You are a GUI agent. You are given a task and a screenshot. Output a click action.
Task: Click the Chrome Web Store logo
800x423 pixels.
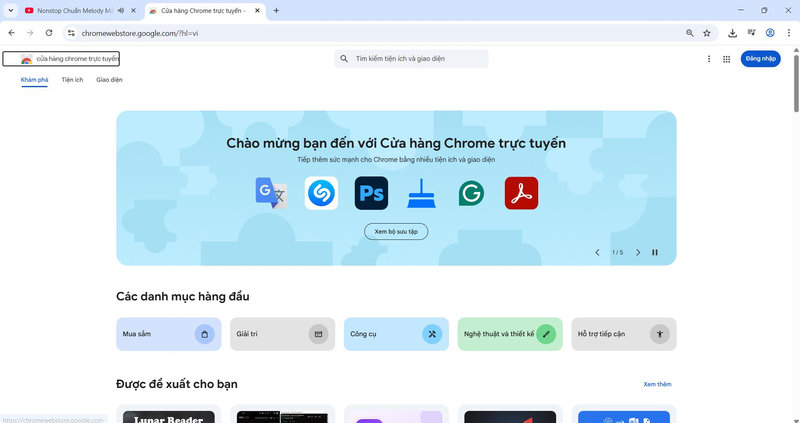[x=61, y=59]
